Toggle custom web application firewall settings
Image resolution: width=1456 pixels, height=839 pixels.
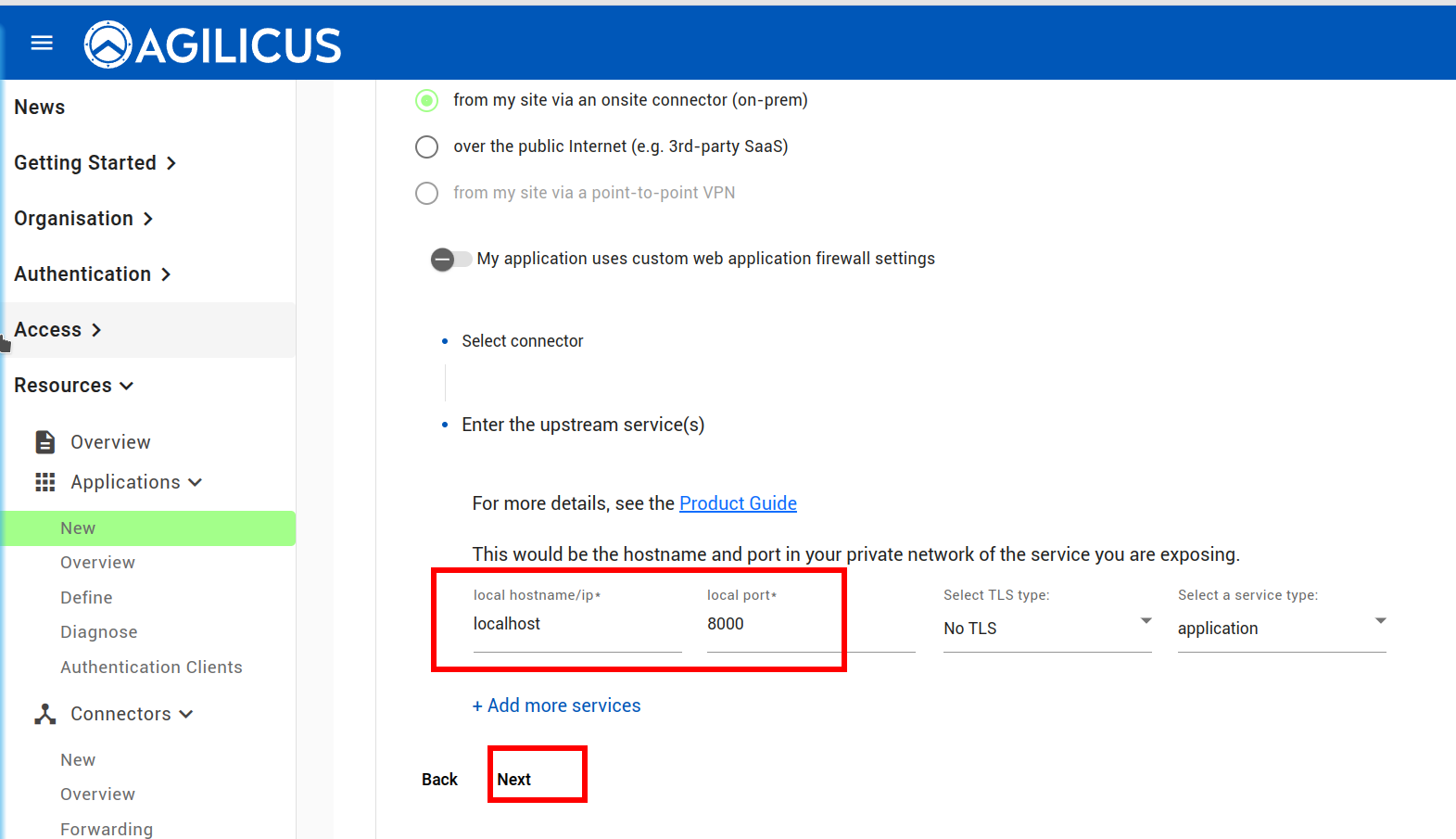point(450,260)
